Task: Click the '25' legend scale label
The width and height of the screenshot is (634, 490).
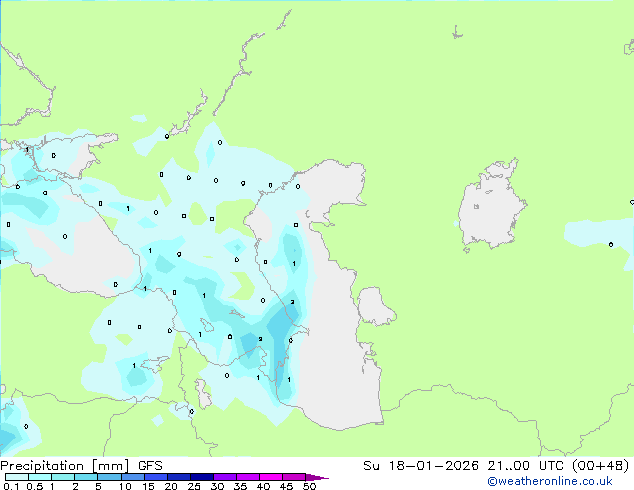Action: [194, 486]
